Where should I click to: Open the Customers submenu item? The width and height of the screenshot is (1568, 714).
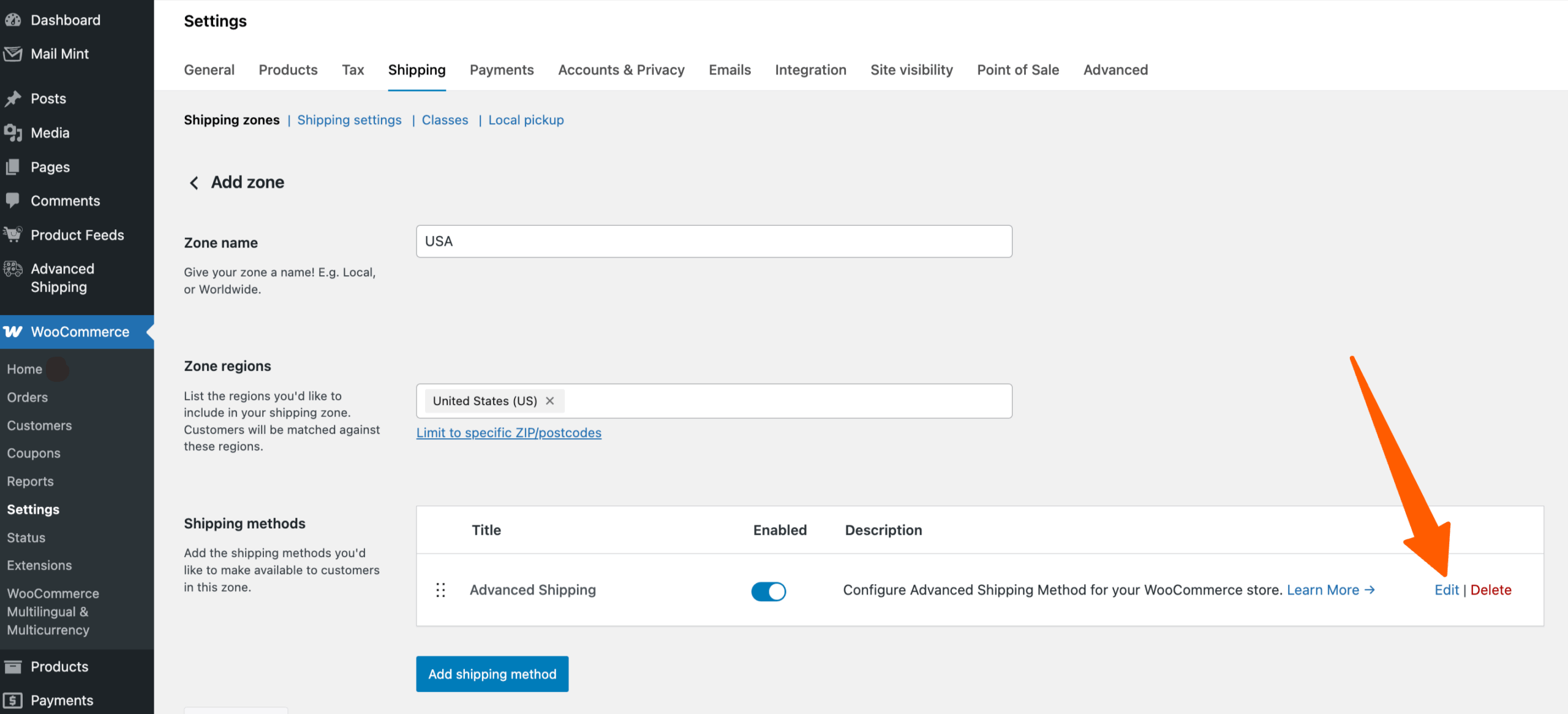click(39, 425)
